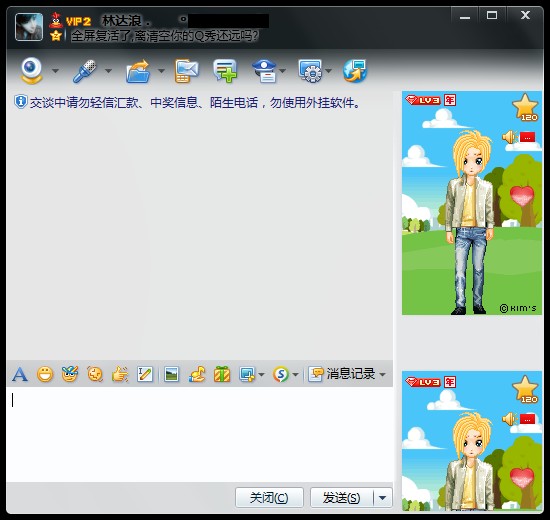The width and height of the screenshot is (550, 520).
Task: Choose an emoticon smiley face
Action: pyautogui.click(x=45, y=374)
